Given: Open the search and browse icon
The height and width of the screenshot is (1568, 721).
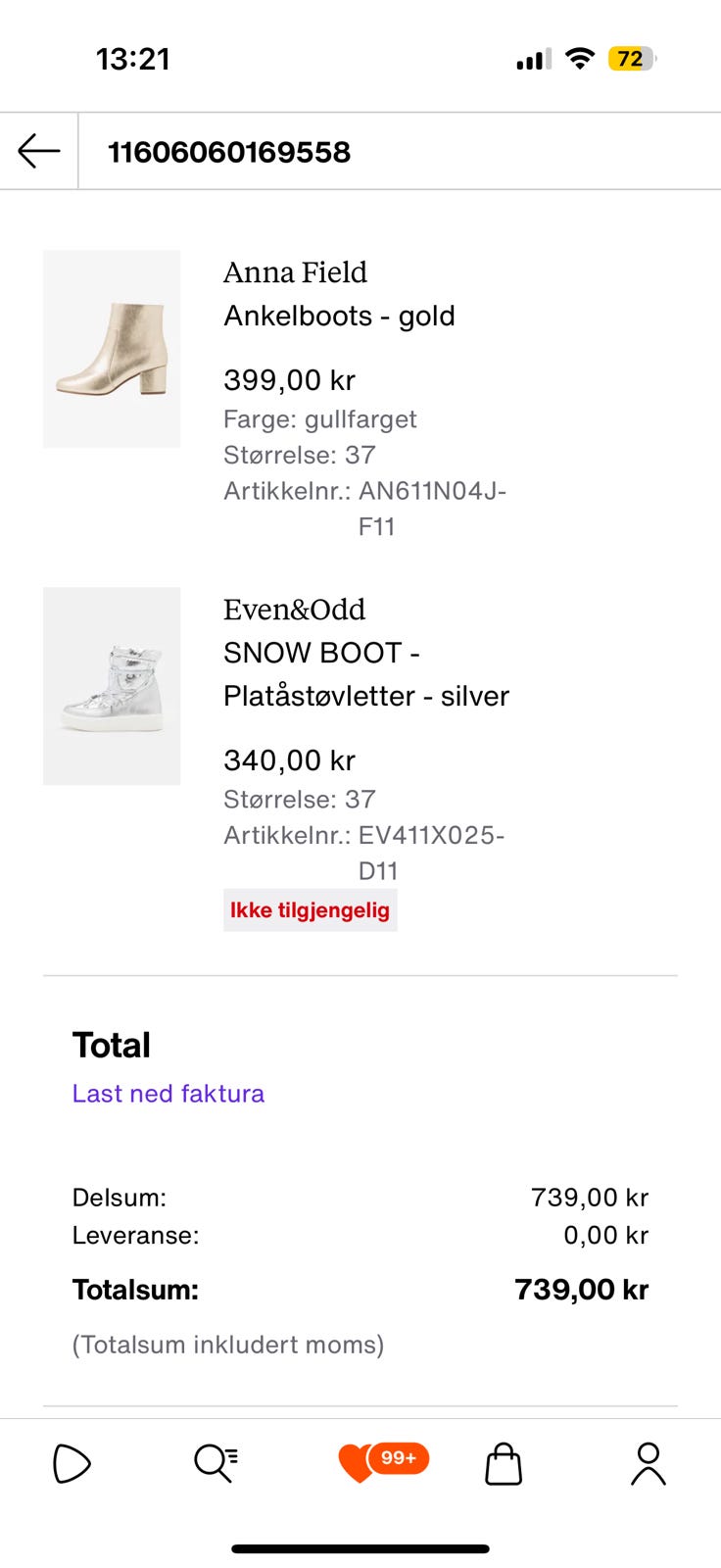Looking at the screenshot, I should 216,1464.
